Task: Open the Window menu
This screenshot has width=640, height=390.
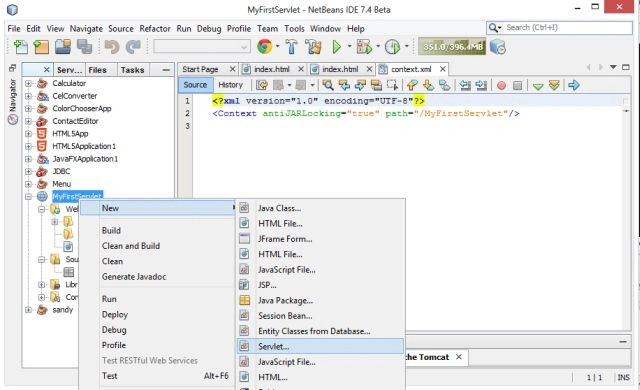Action: click(325, 29)
